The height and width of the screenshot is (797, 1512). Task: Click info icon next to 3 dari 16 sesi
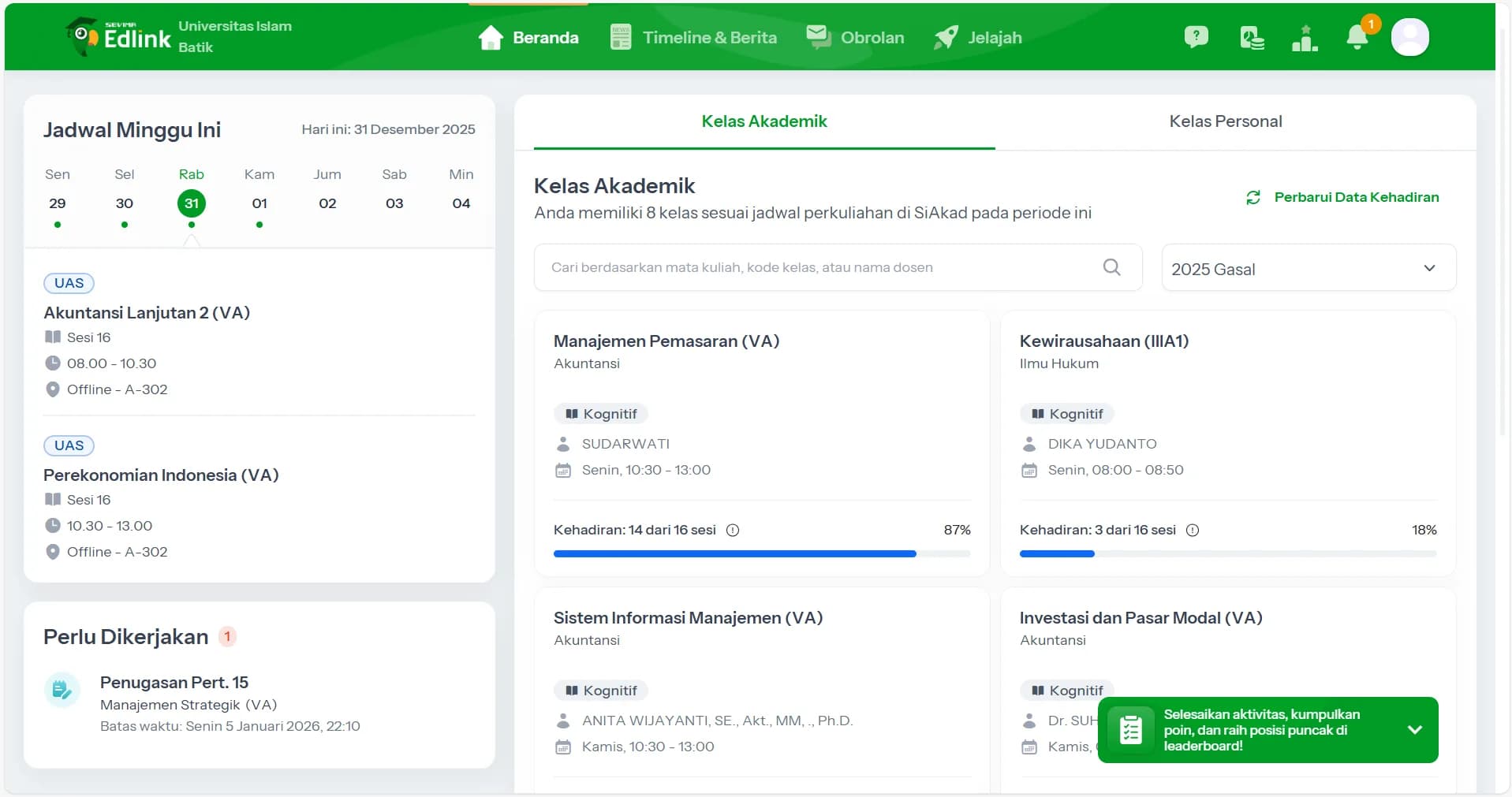(1193, 530)
